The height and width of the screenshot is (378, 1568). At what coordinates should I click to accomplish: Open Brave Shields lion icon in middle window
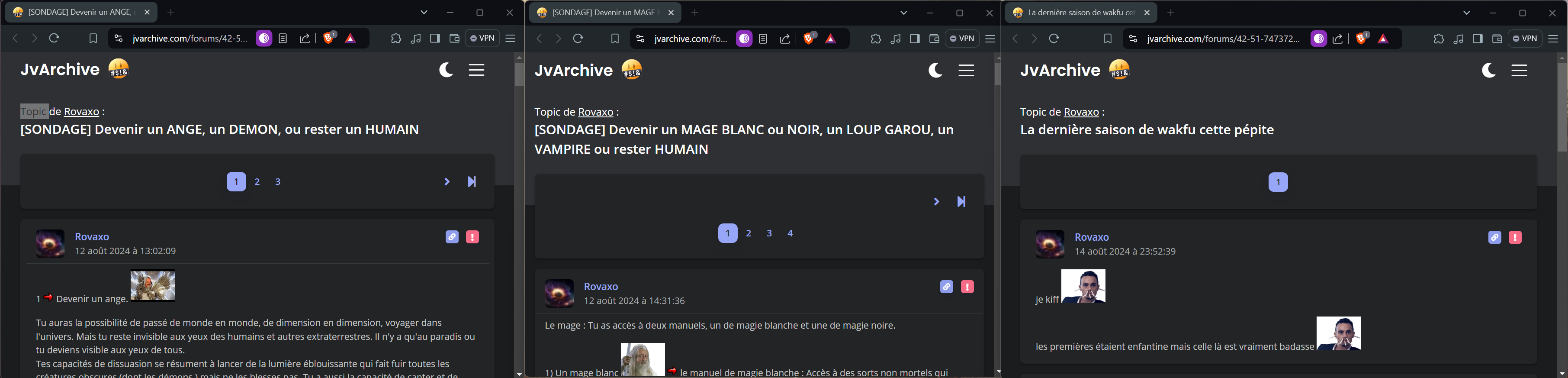point(810,39)
